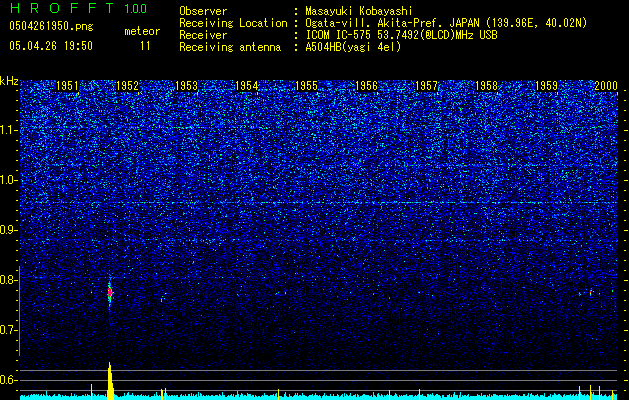Click the ICOM IC-575 receiver details
The width and height of the screenshot is (629, 400).
[x=401, y=35]
